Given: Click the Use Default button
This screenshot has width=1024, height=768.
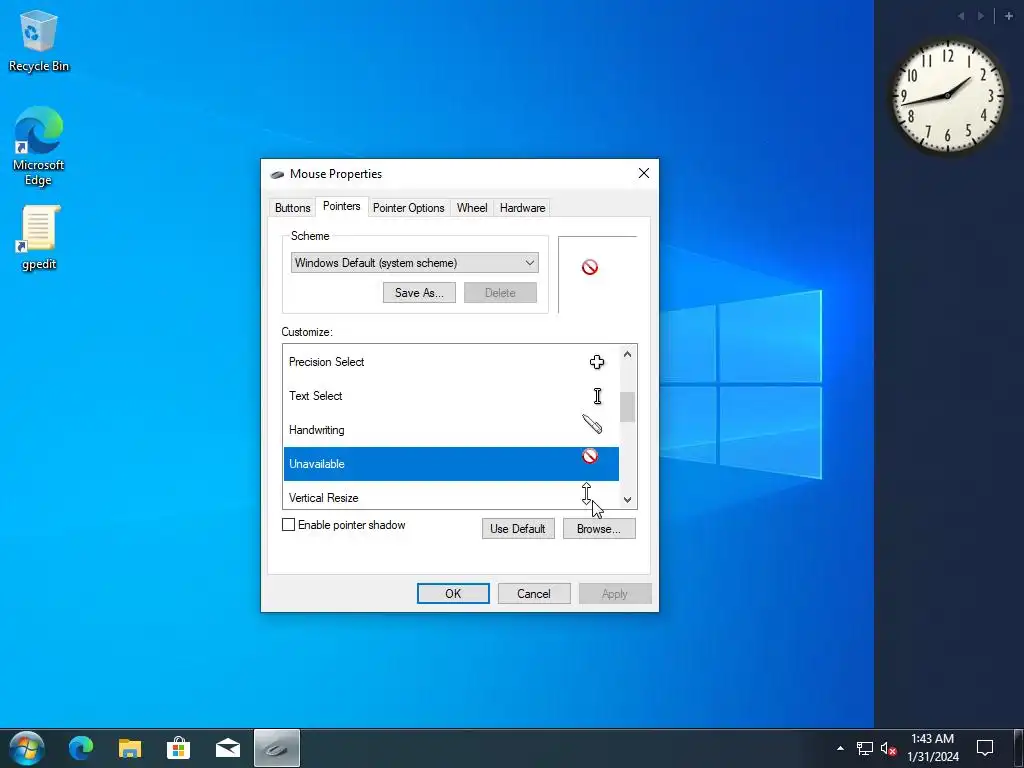Looking at the screenshot, I should pos(518,528).
